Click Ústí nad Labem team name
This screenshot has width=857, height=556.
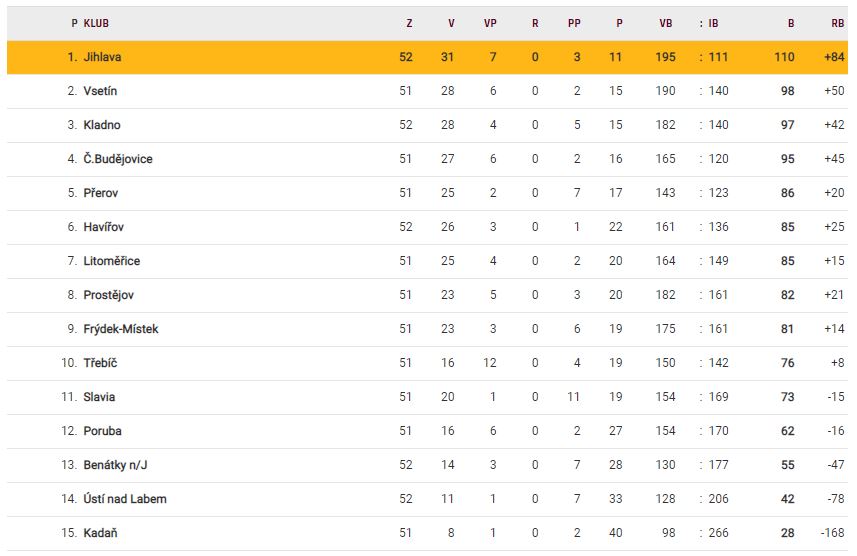125,499
